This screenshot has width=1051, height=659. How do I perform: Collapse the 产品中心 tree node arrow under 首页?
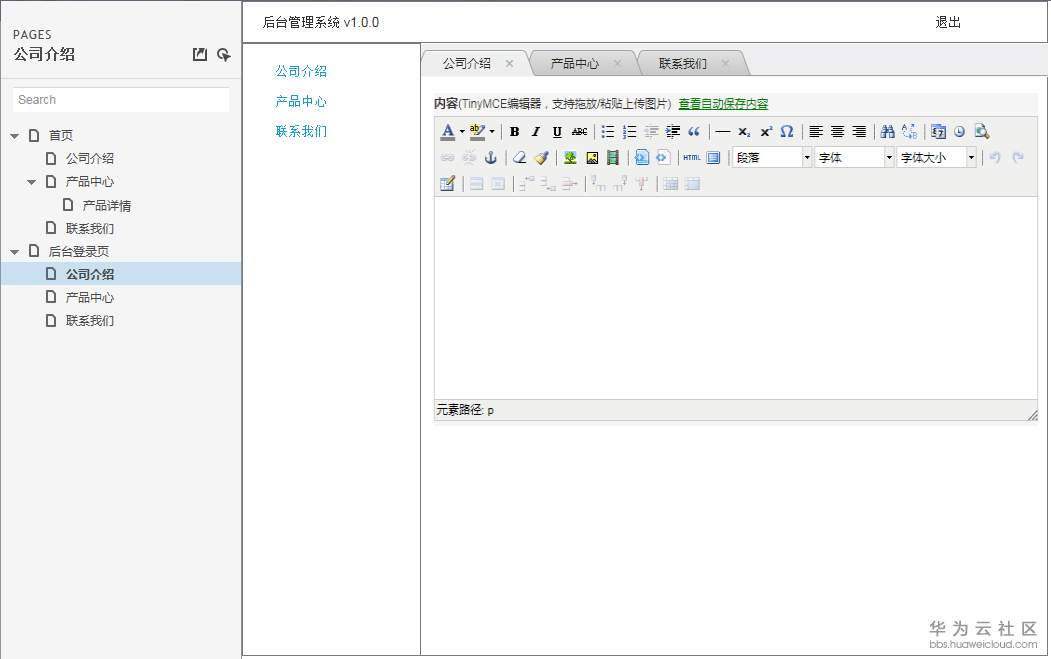click(32, 182)
